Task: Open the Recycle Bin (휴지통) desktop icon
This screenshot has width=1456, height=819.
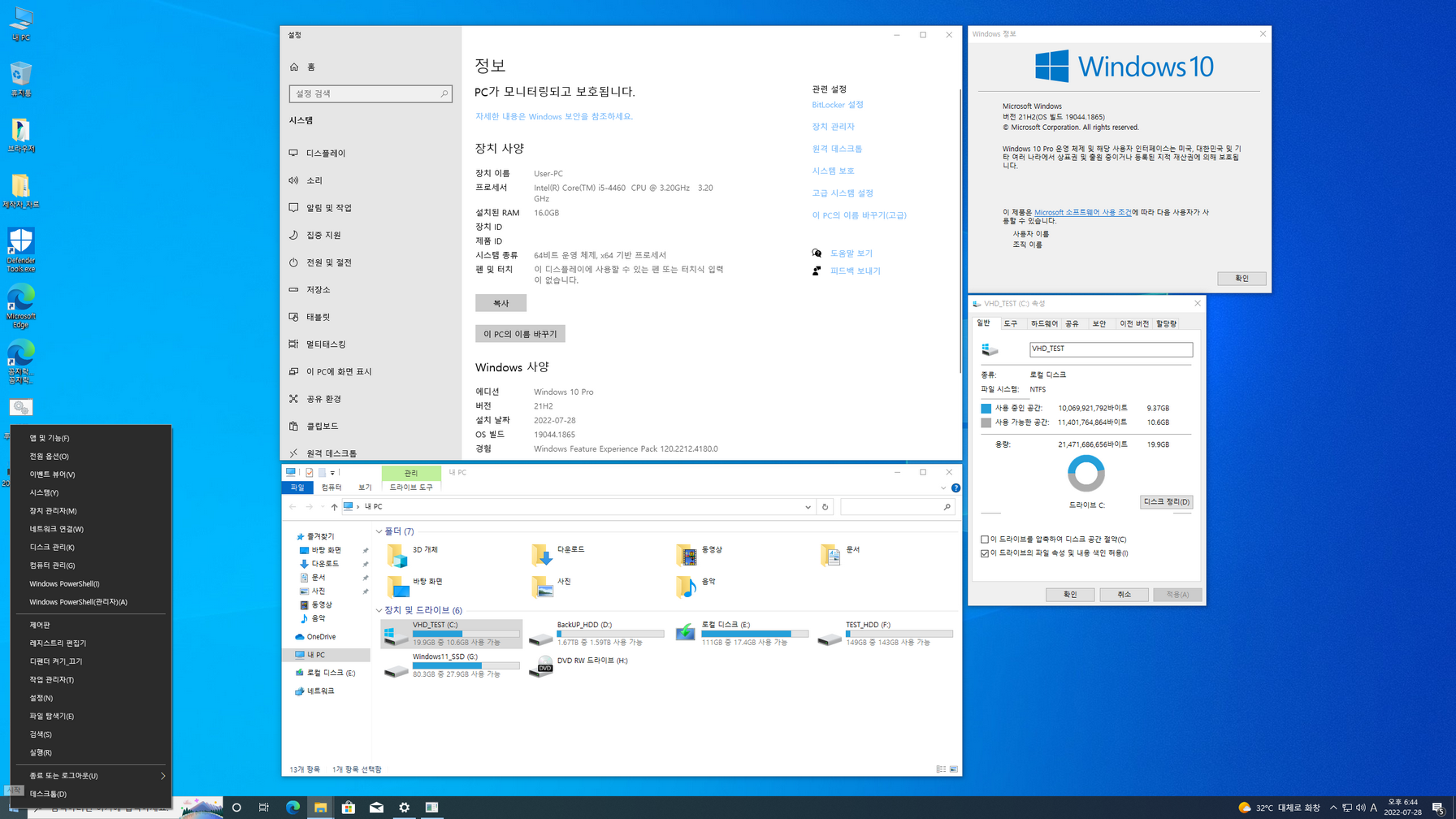Action: (x=20, y=79)
